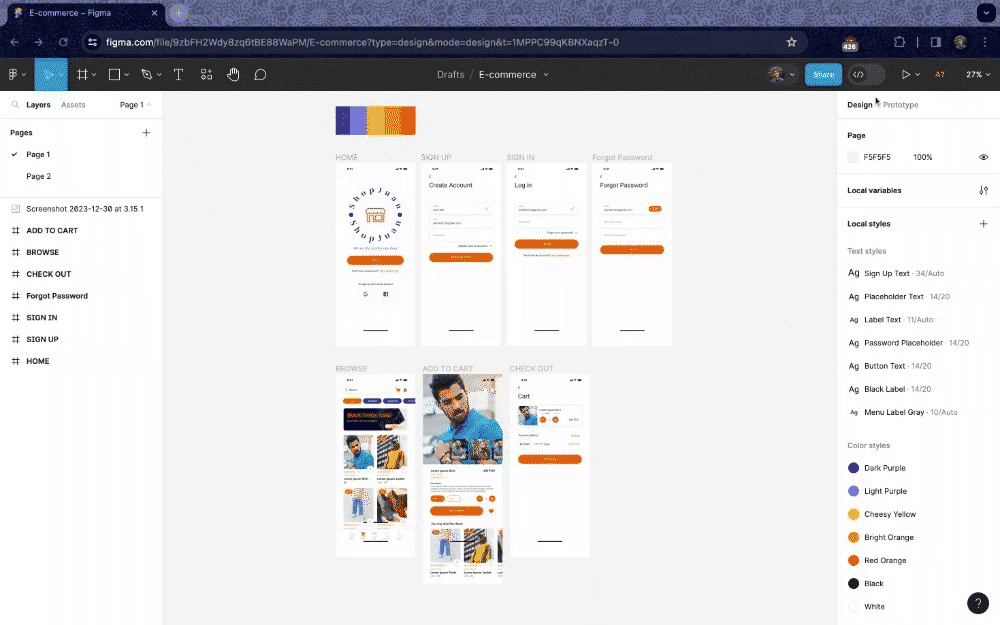Image resolution: width=1000 pixels, height=625 pixels.
Task: Open browser extensions puzzle icon
Action: [899, 42]
